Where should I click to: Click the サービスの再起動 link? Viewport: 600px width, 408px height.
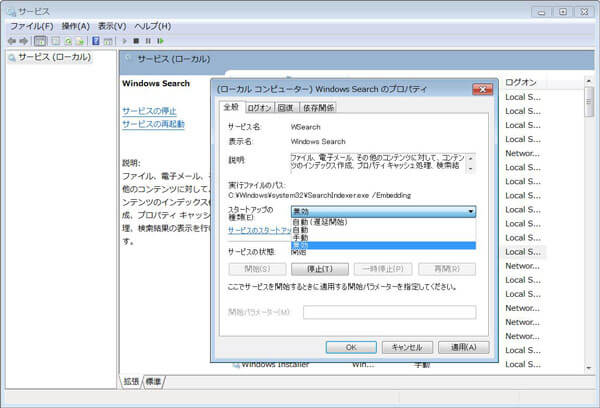click(153, 124)
